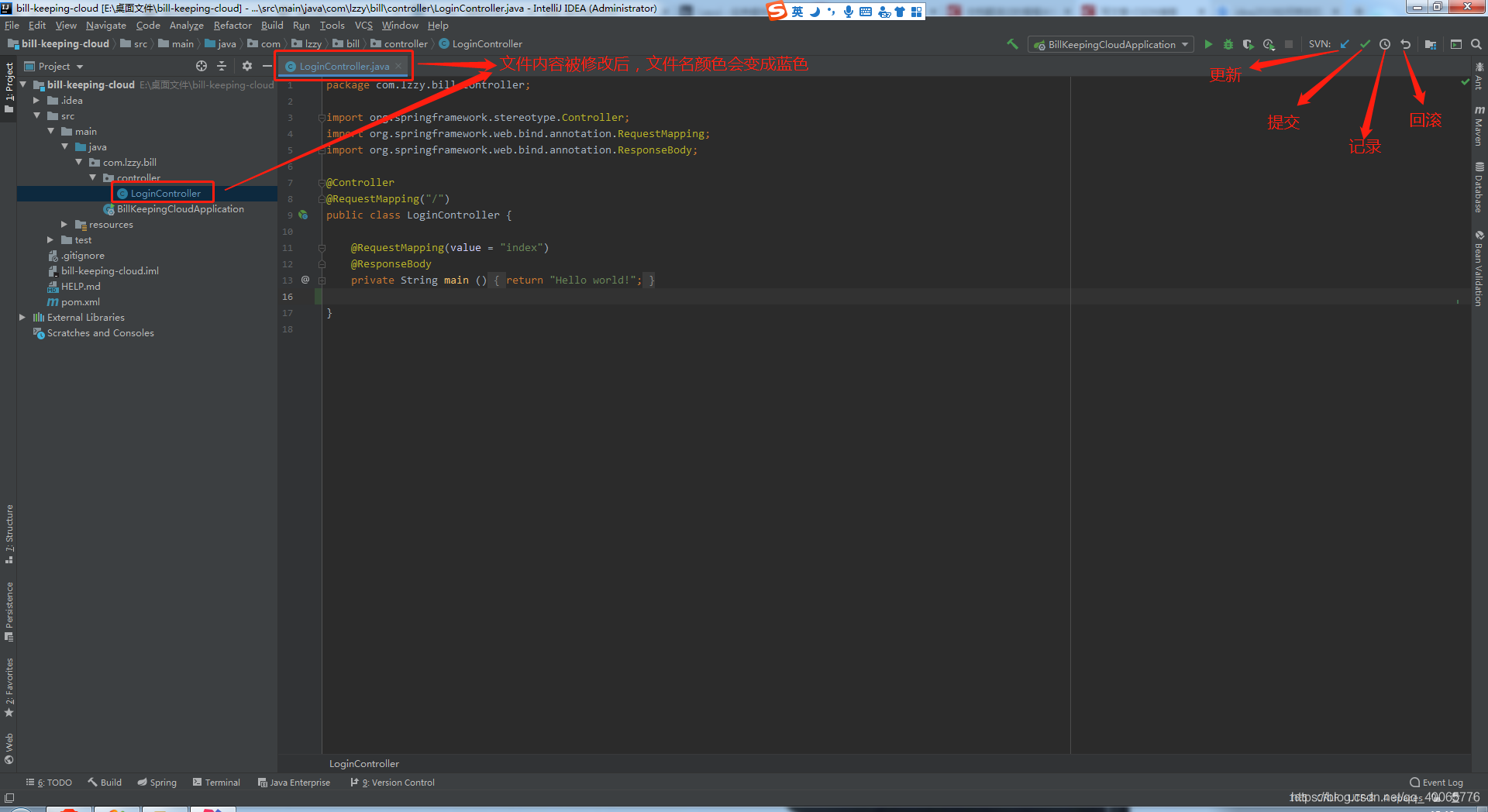Click the Search Everywhere magnifier icon
Screen dimensions: 1488x812
click(x=1476, y=44)
